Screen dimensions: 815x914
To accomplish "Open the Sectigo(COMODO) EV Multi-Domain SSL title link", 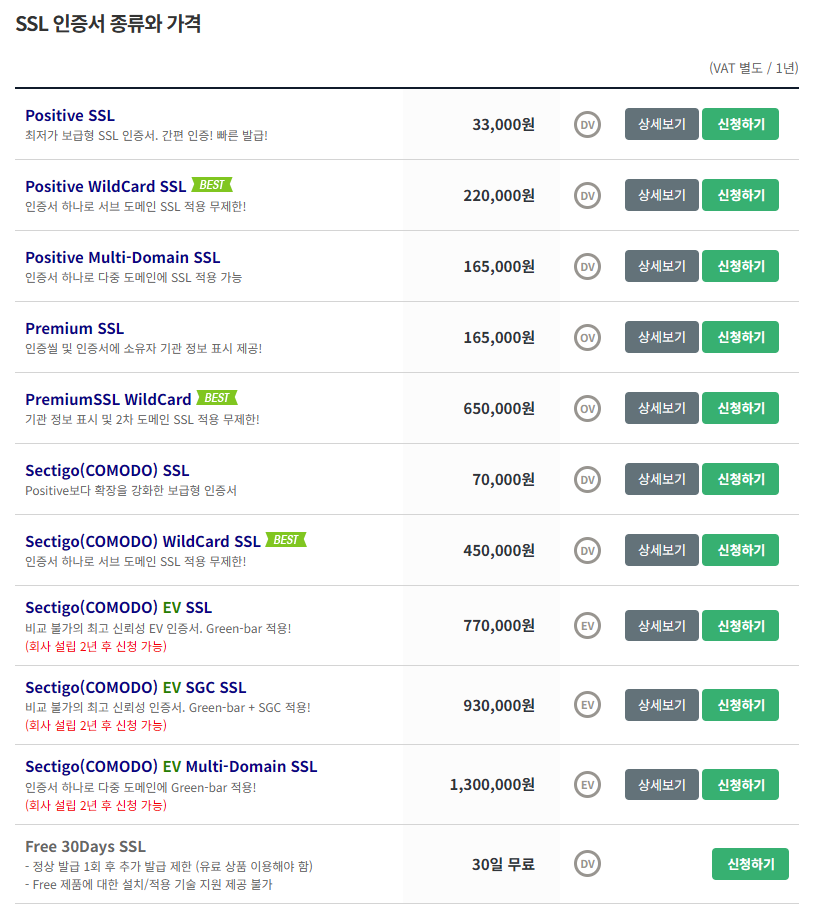I will pos(171,767).
